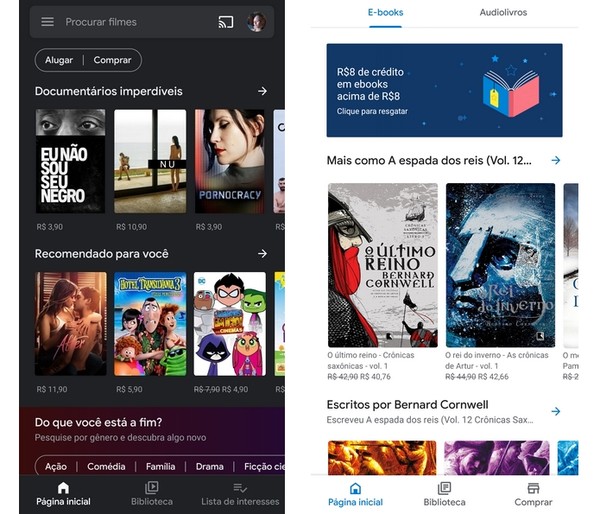The height and width of the screenshot is (514, 600).
Task: Choose the Família genre chip
Action: pos(161,467)
